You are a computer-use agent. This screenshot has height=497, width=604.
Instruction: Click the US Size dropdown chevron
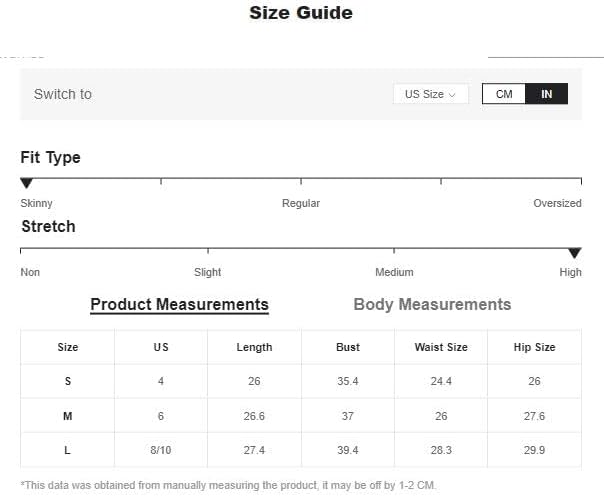coord(452,95)
